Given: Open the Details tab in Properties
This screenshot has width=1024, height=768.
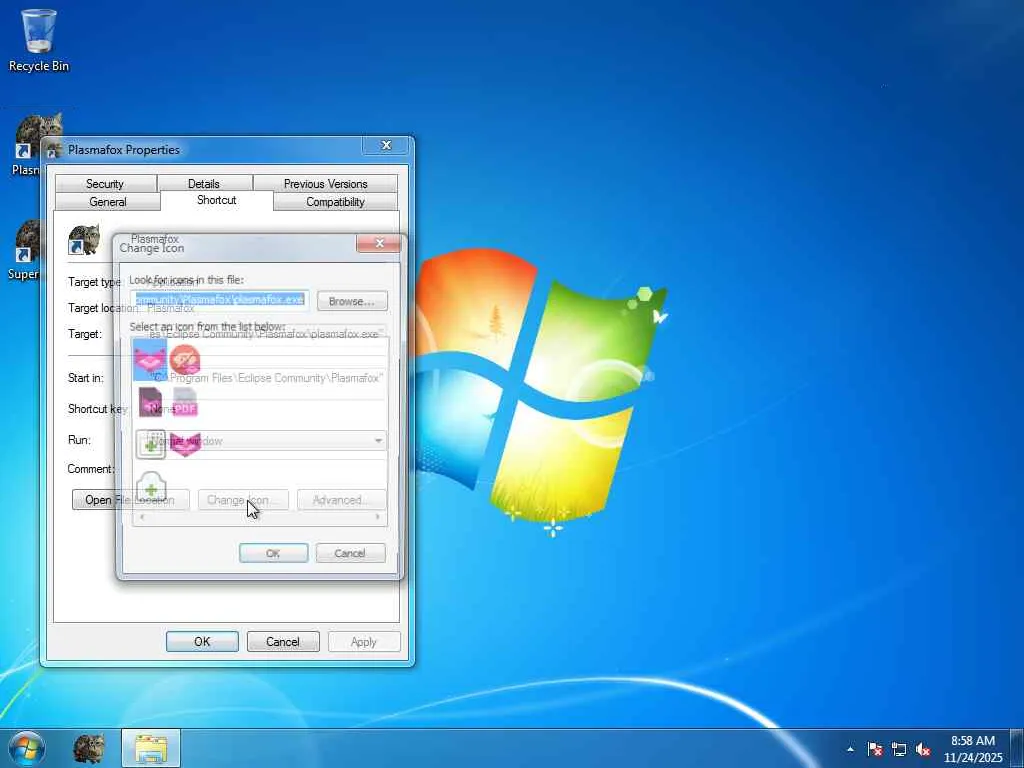Looking at the screenshot, I should pos(204,184).
